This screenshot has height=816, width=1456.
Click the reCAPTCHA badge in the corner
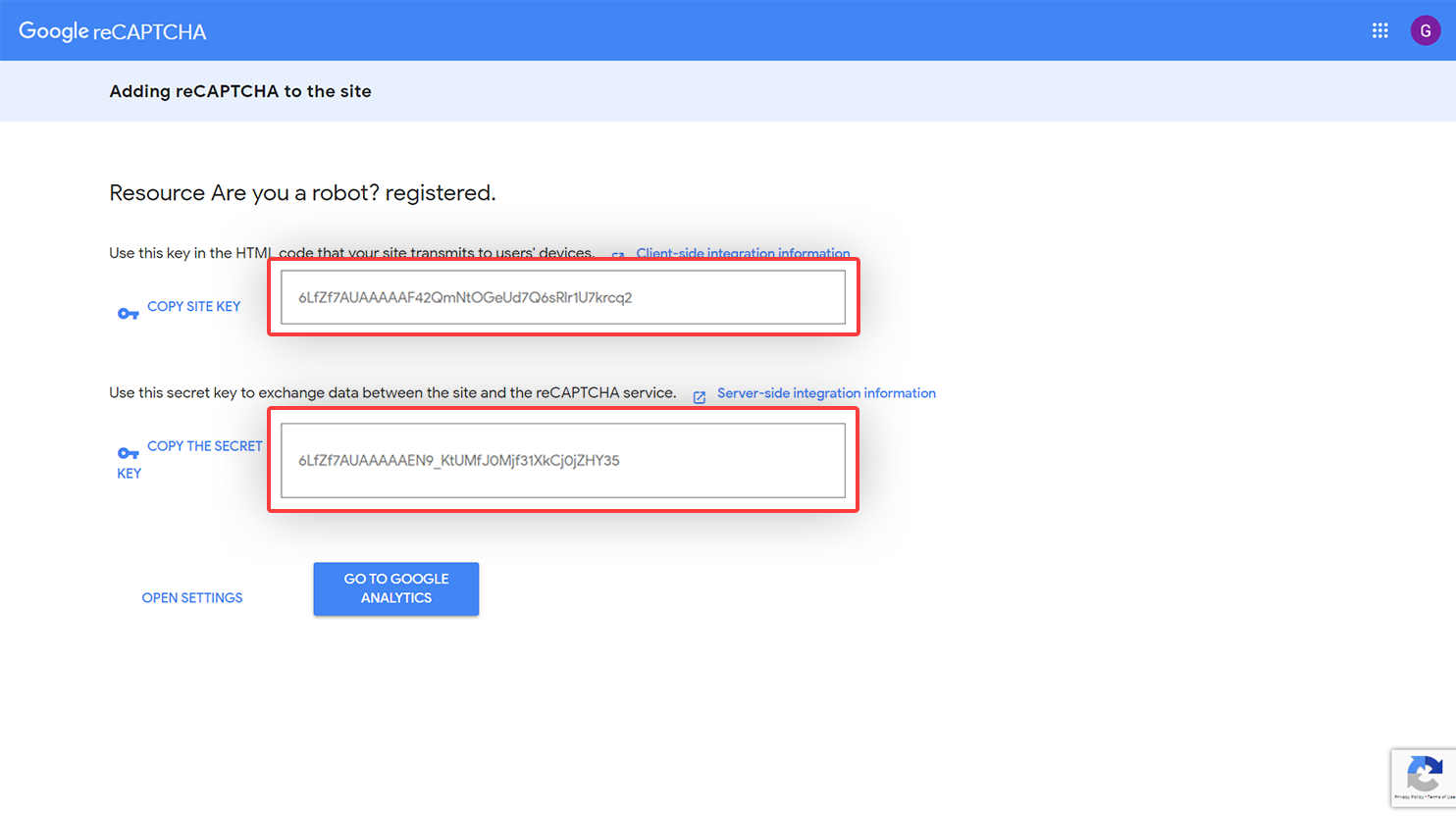tap(1424, 778)
